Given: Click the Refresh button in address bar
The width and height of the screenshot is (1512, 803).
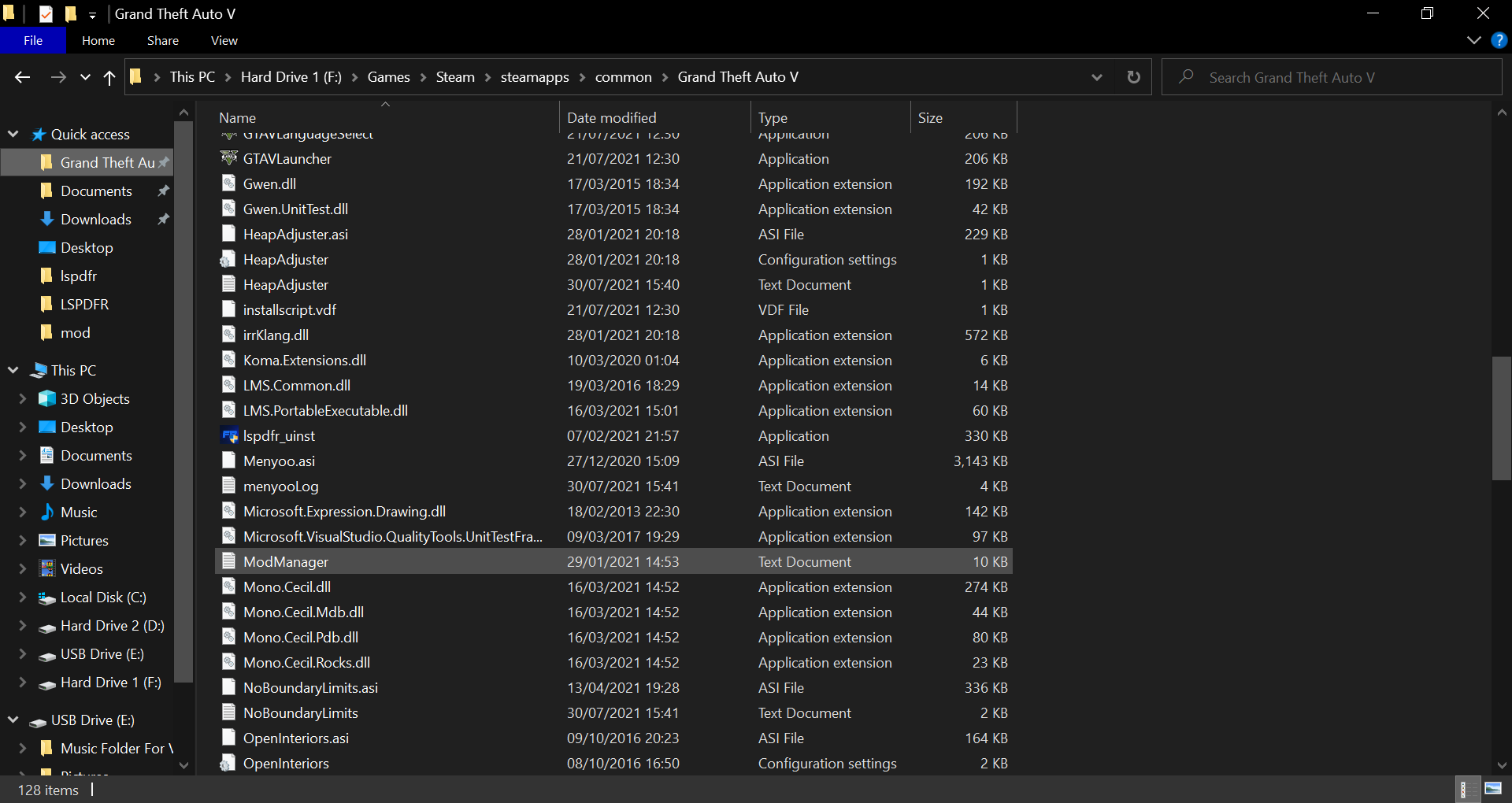Looking at the screenshot, I should tap(1133, 77).
